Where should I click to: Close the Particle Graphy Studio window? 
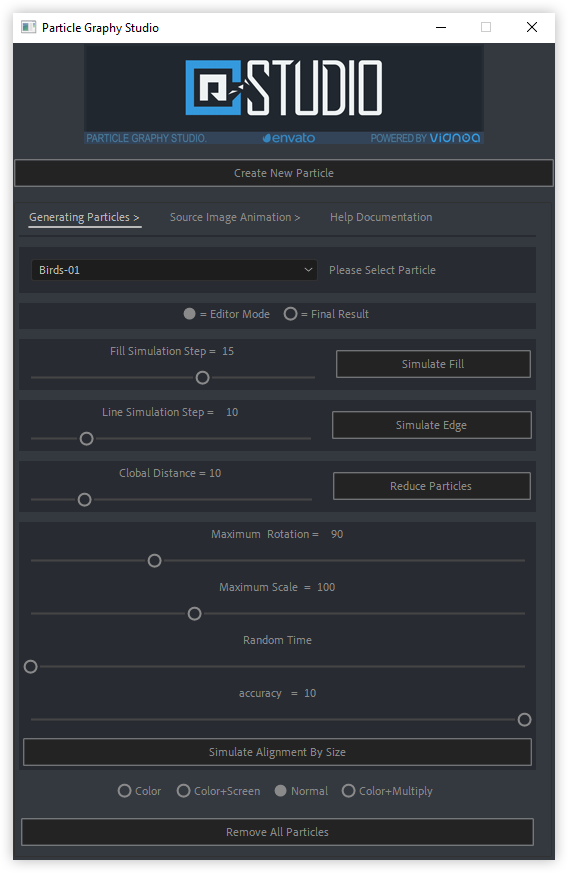(x=531, y=27)
